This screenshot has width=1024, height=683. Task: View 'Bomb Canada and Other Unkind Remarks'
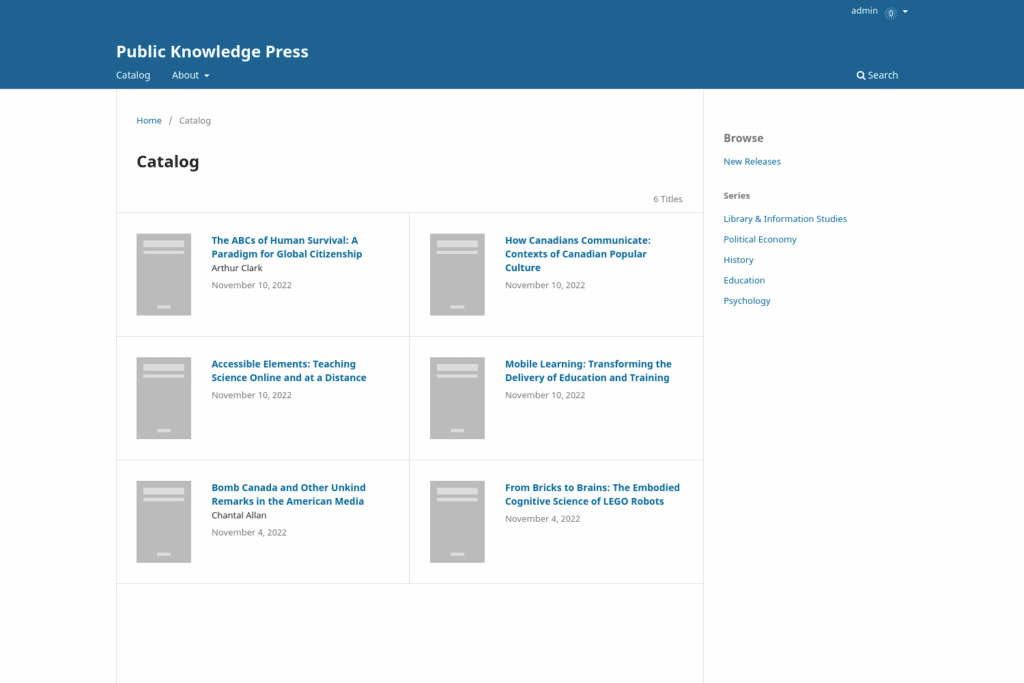point(288,494)
